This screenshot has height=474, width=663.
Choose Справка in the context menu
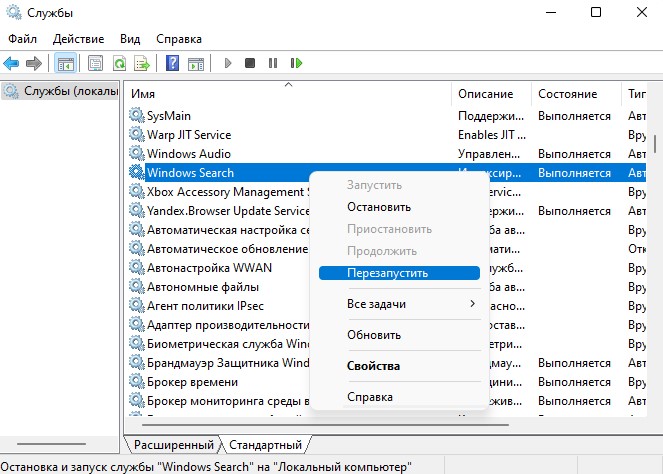(x=399, y=397)
